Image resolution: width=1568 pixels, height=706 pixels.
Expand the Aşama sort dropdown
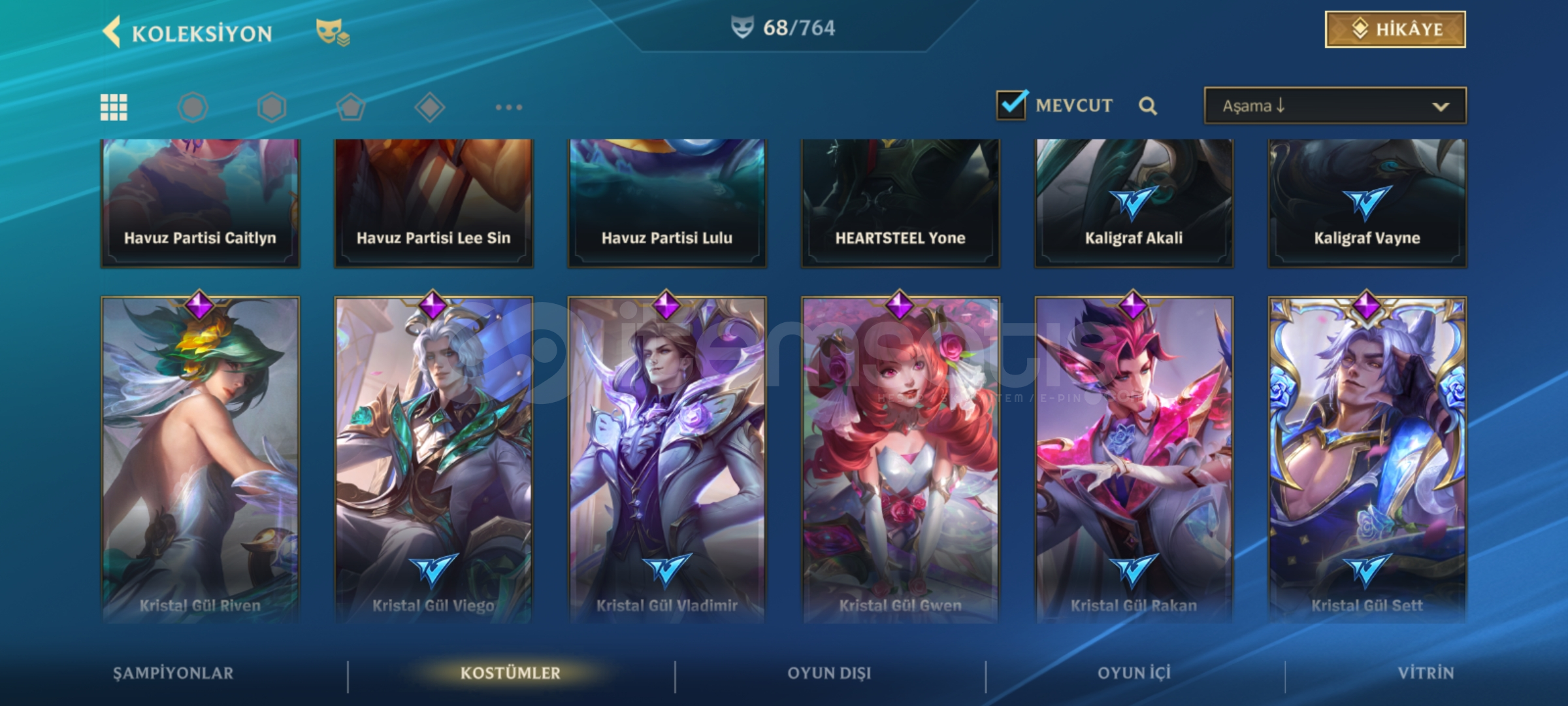point(1335,105)
